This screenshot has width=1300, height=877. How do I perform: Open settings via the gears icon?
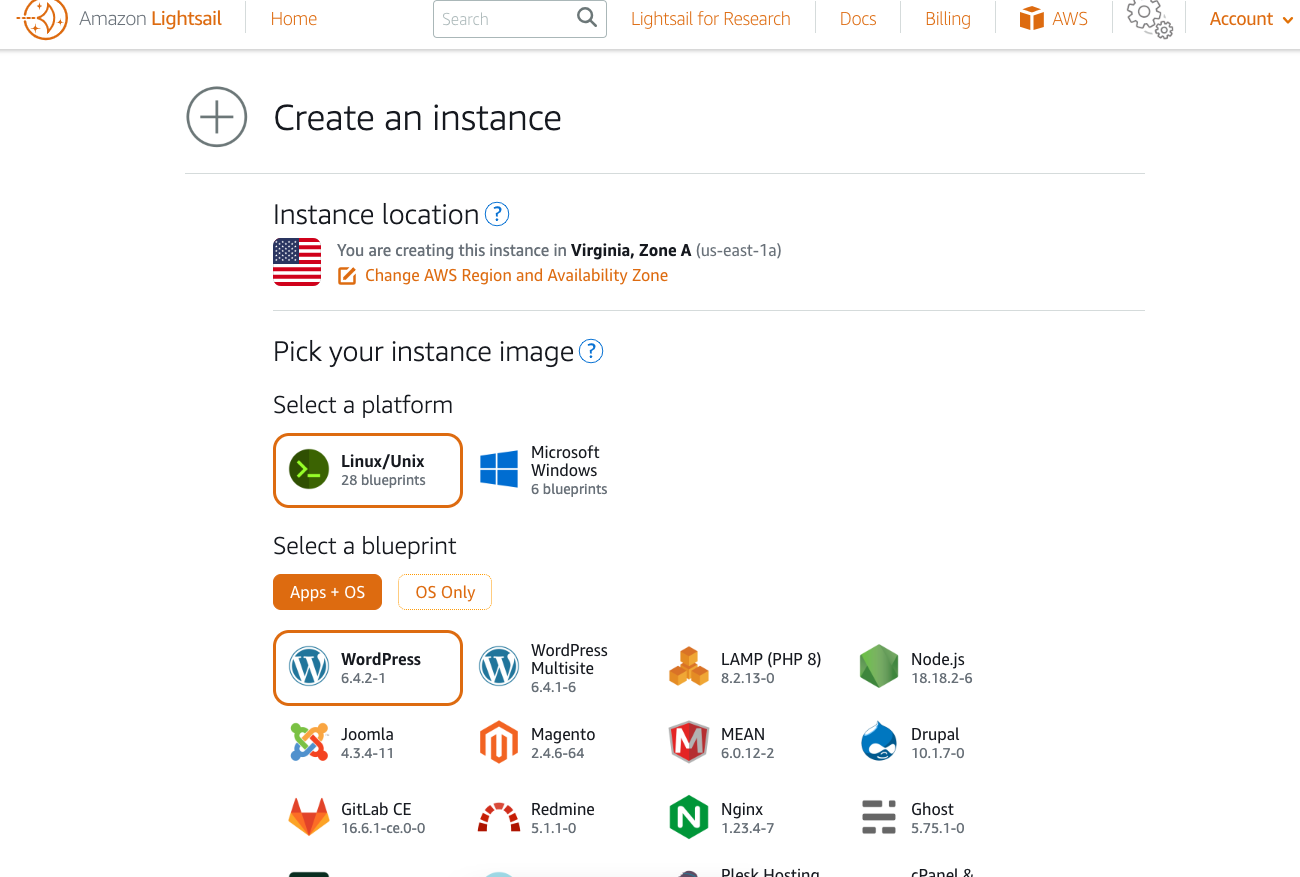(1149, 19)
